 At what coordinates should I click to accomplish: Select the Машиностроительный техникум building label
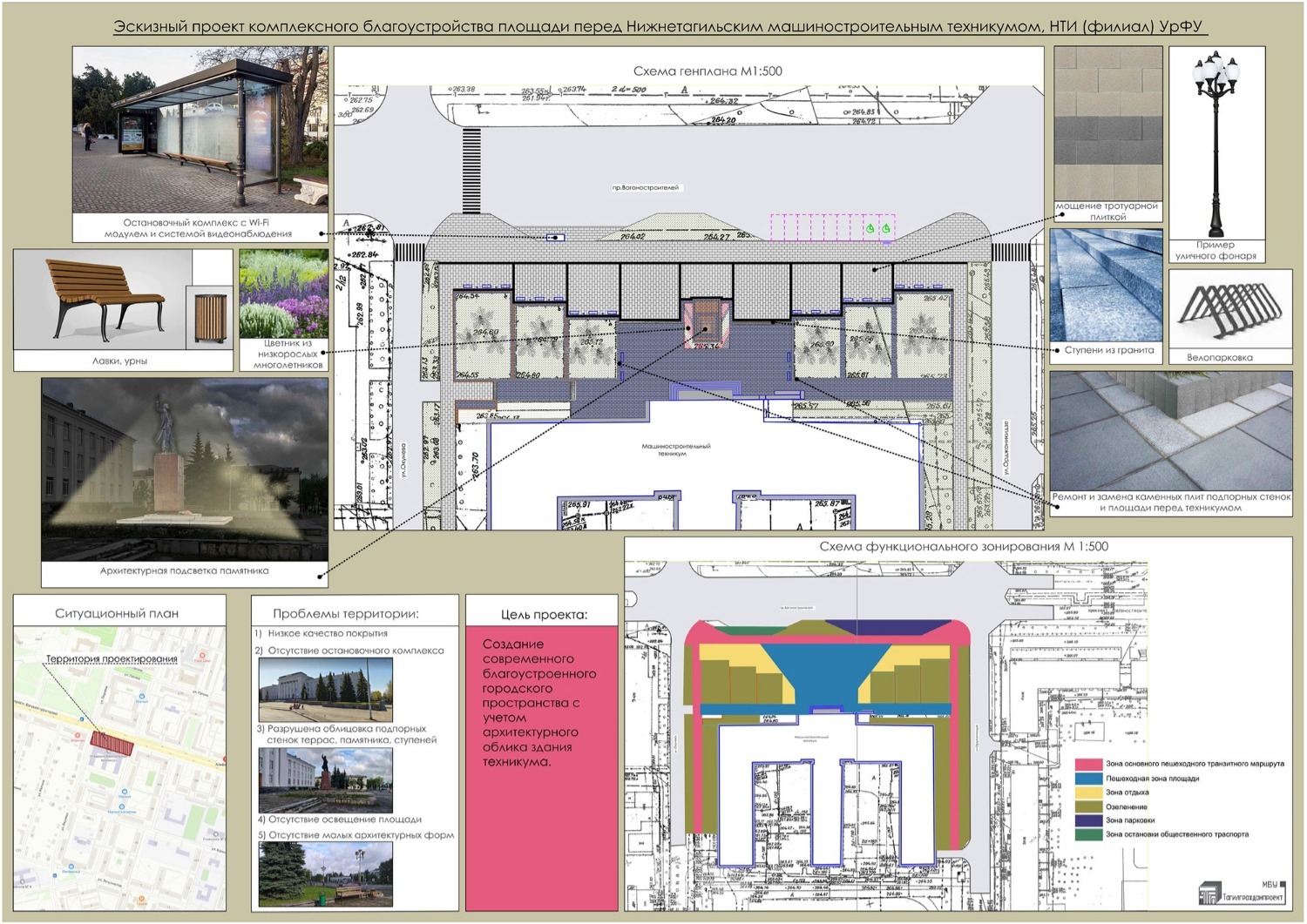676,449
